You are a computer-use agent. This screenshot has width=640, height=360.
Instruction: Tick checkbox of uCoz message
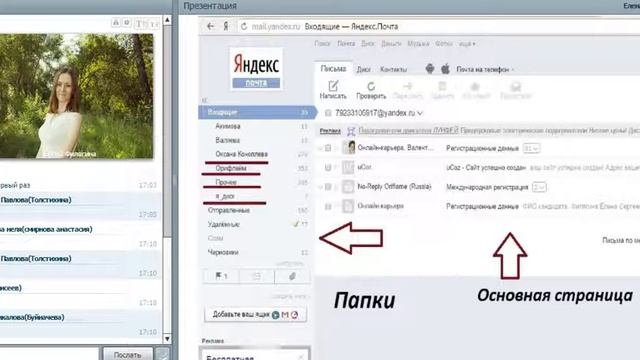click(x=328, y=167)
